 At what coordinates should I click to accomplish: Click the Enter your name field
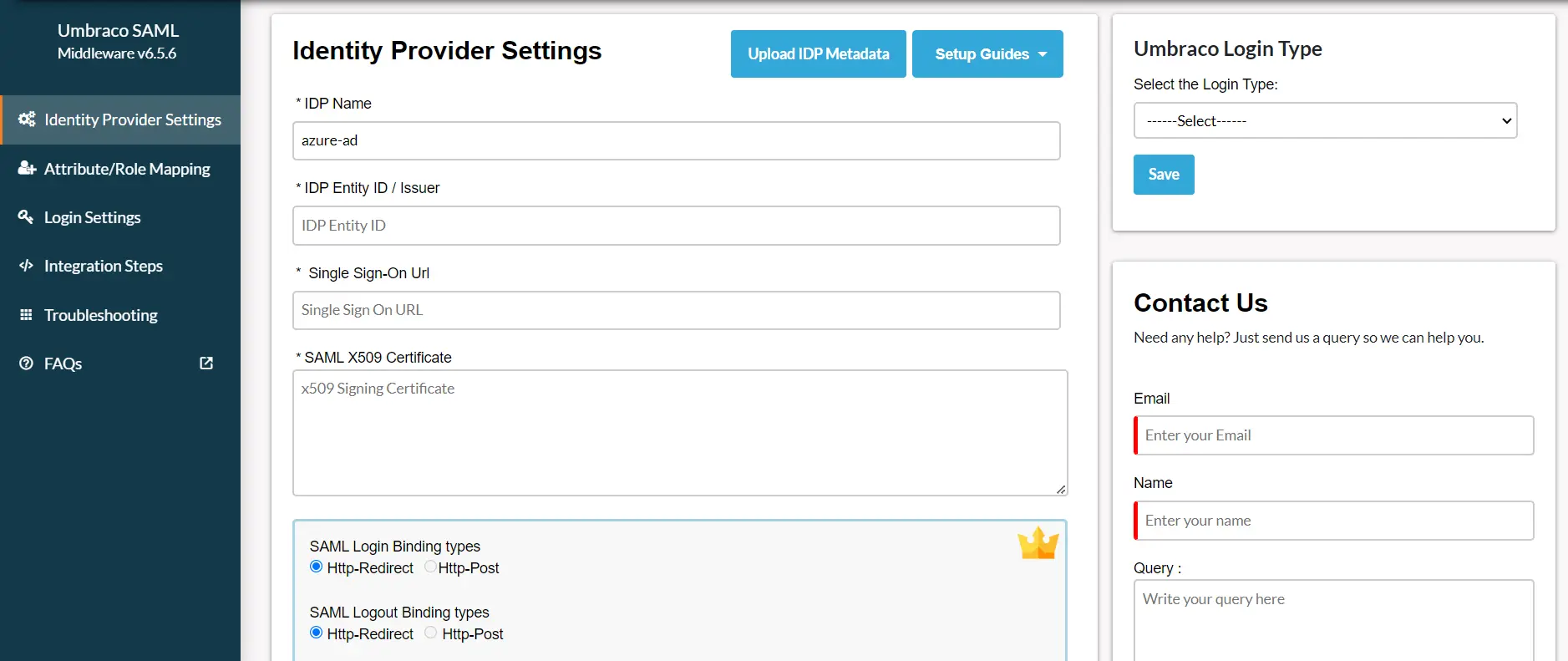click(1334, 521)
